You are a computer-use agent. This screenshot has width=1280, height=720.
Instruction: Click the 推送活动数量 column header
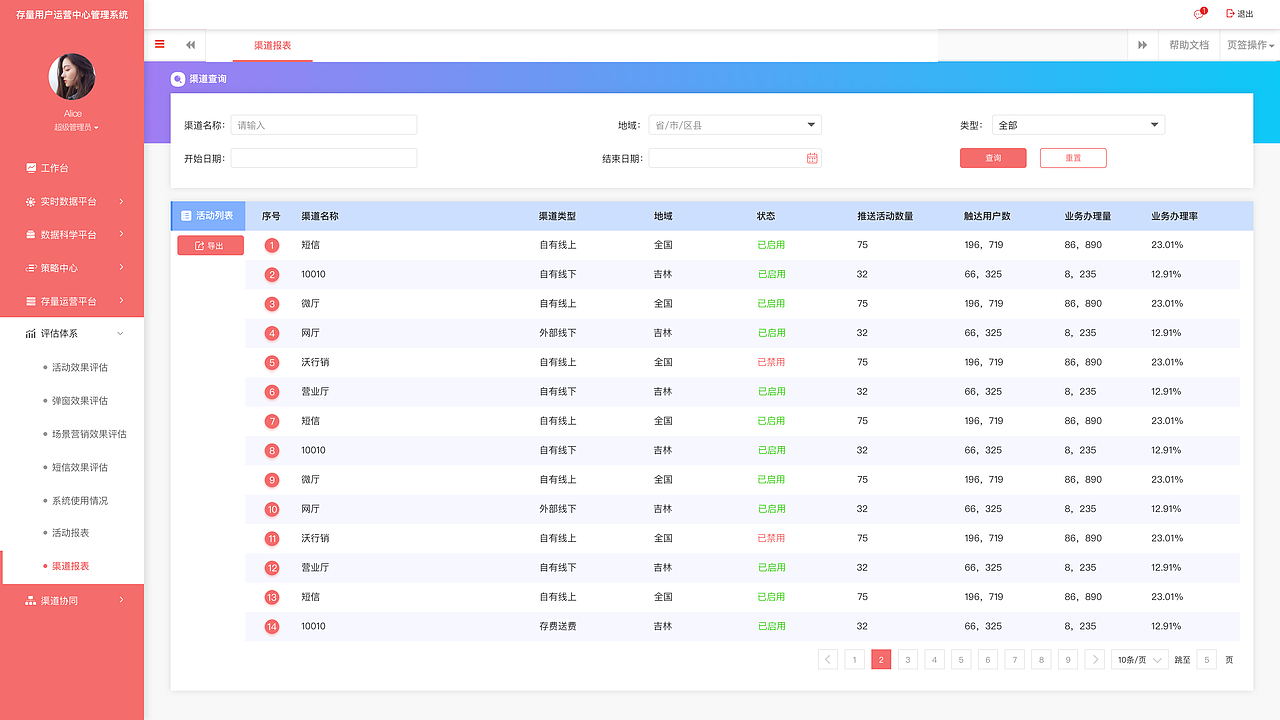(885, 216)
